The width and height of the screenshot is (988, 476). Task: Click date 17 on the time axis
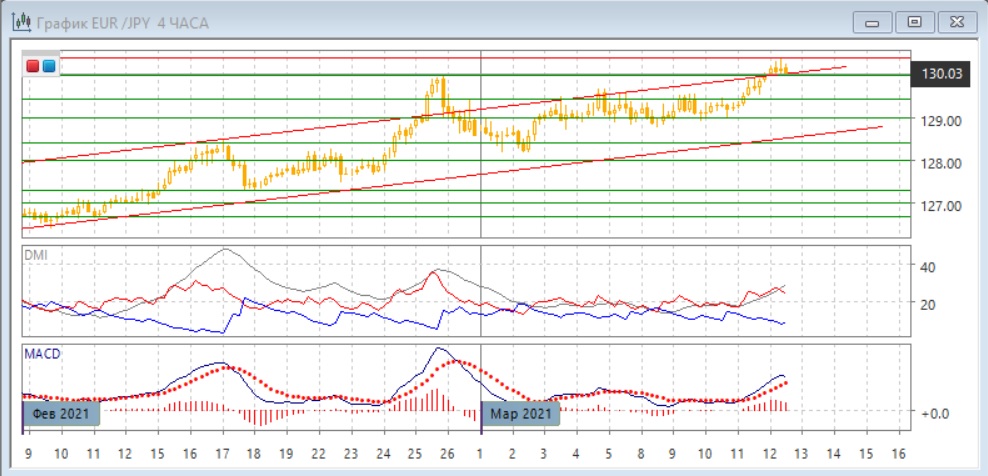(220, 452)
